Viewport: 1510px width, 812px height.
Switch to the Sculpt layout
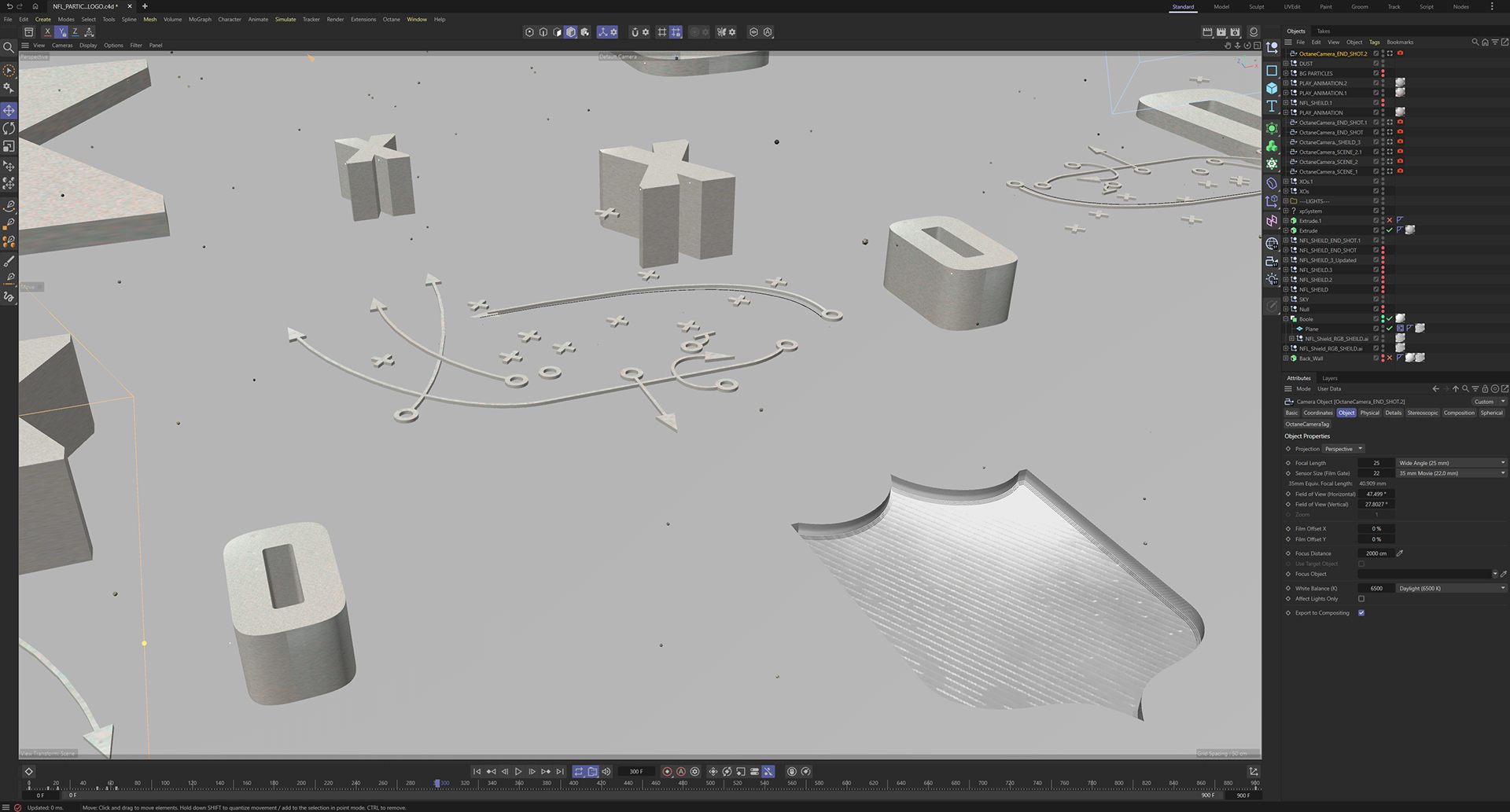1257,7
